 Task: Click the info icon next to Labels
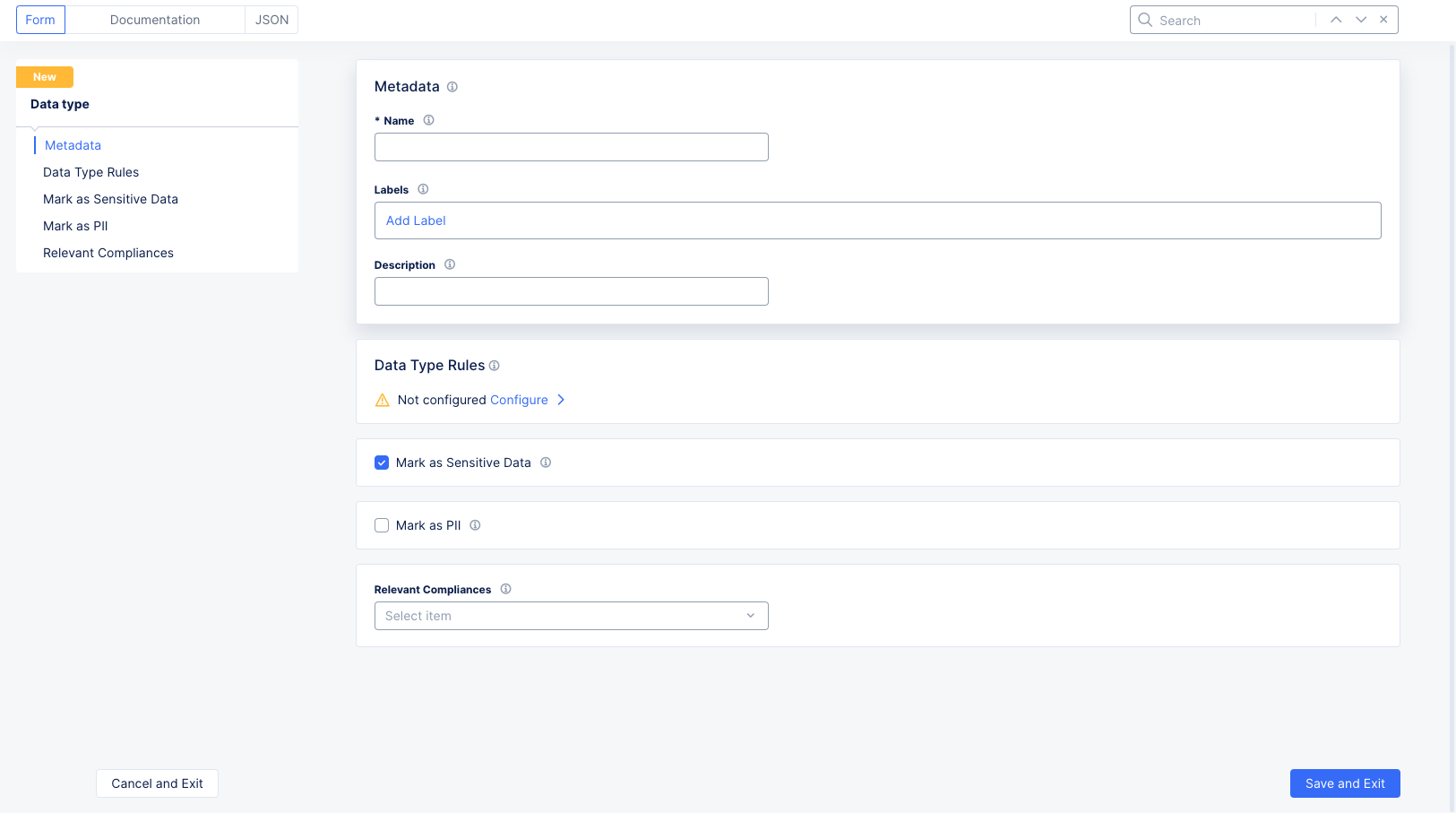(x=422, y=189)
